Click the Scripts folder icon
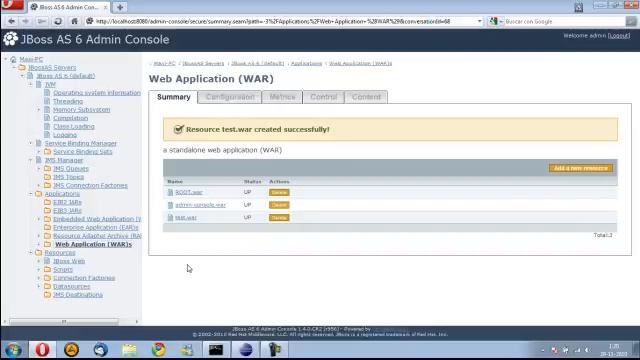 pyautogui.click(x=47, y=269)
